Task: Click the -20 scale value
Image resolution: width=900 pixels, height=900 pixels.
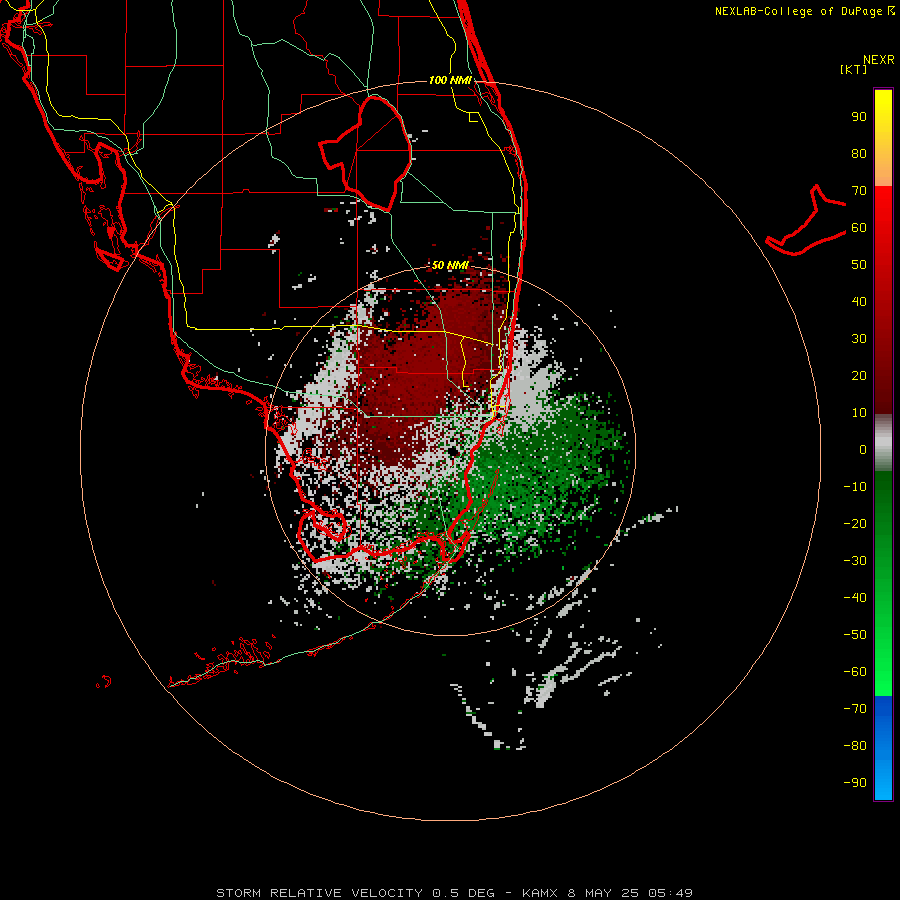Action: [x=855, y=524]
